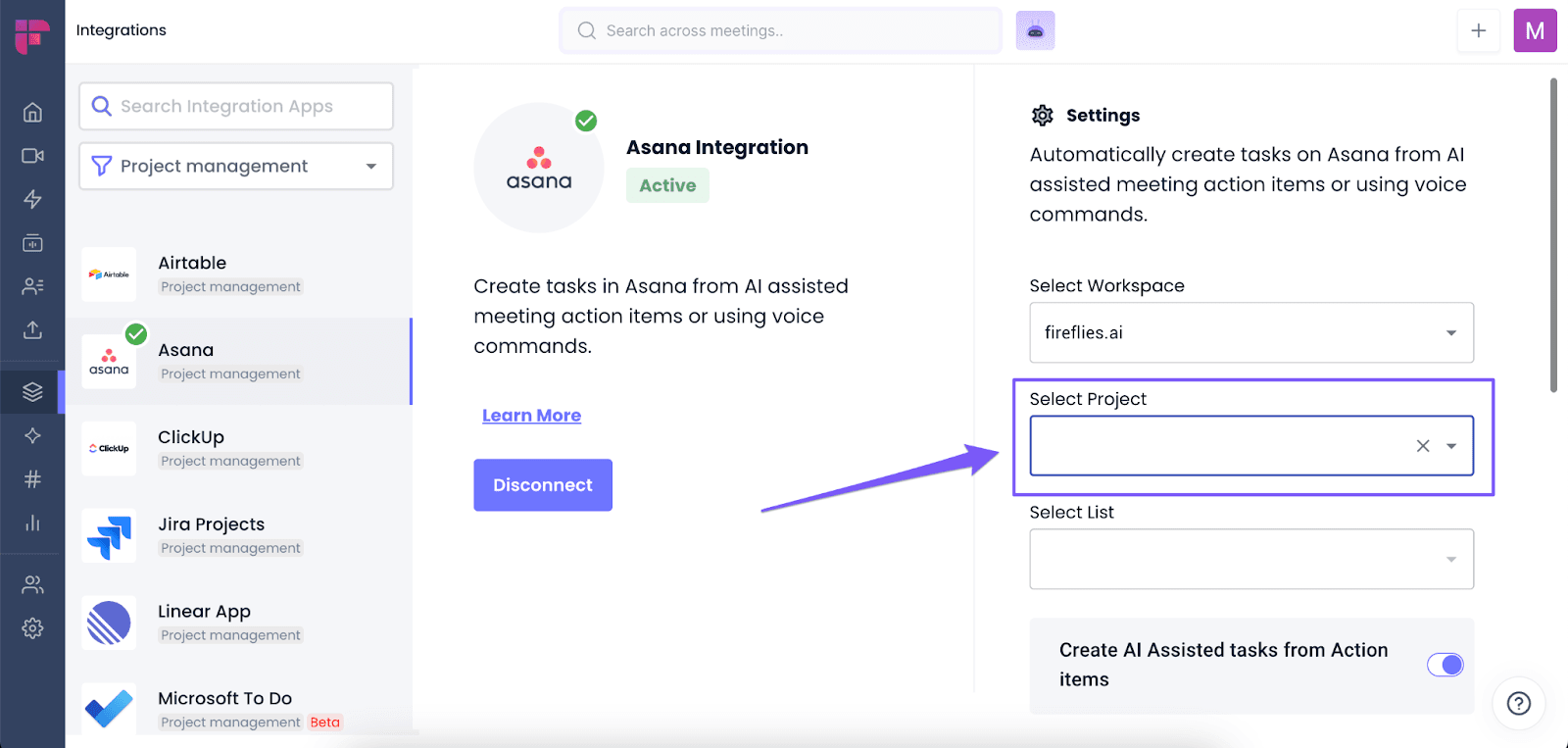Open the lightning bolt sidebar icon
1568x748 pixels.
tap(32, 199)
